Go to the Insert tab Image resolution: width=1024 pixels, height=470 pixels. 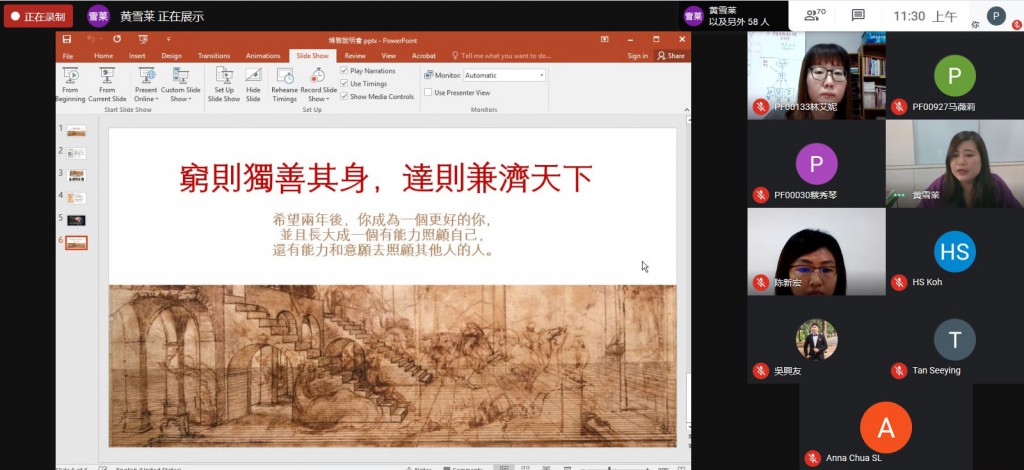click(x=137, y=56)
